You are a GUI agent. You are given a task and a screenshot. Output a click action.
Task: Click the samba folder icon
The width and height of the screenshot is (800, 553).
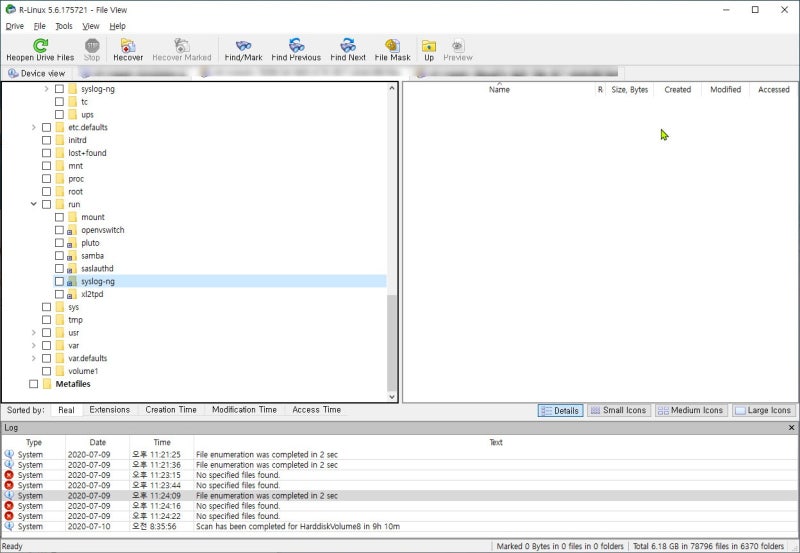click(x=72, y=256)
